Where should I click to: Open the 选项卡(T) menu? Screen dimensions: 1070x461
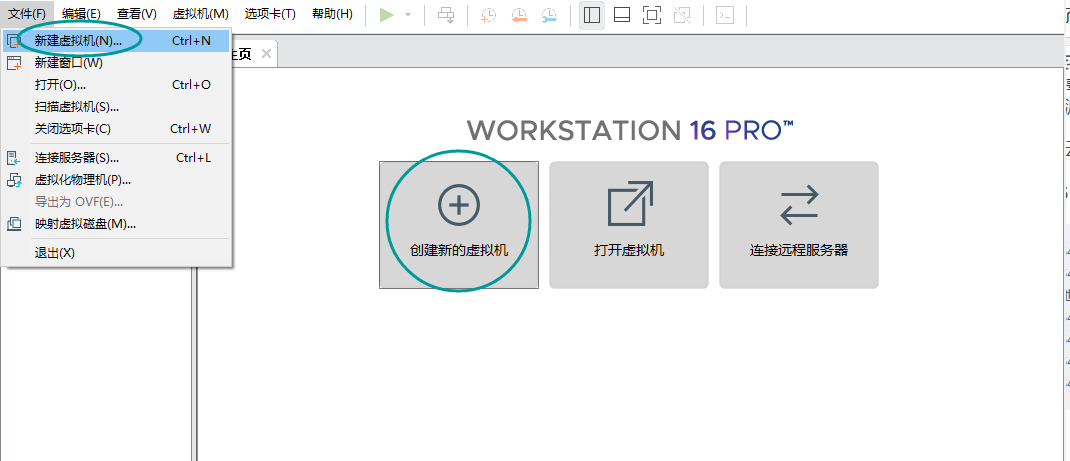point(270,14)
